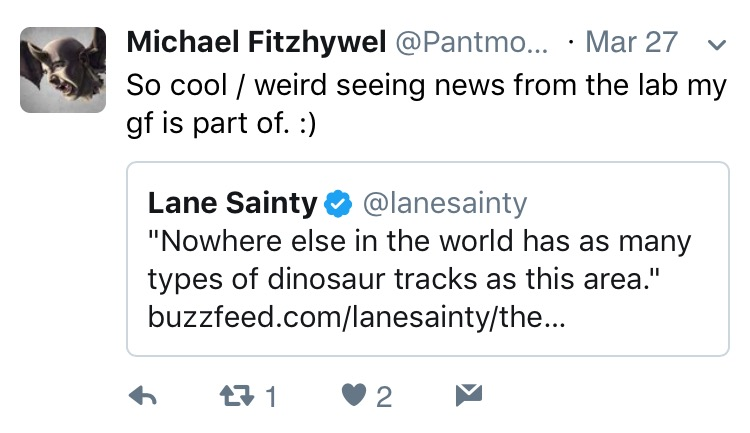Image resolution: width=750 pixels, height=433 pixels.
Task: Open Michael Fitzhywel's bat avatar picture
Action: (63, 68)
